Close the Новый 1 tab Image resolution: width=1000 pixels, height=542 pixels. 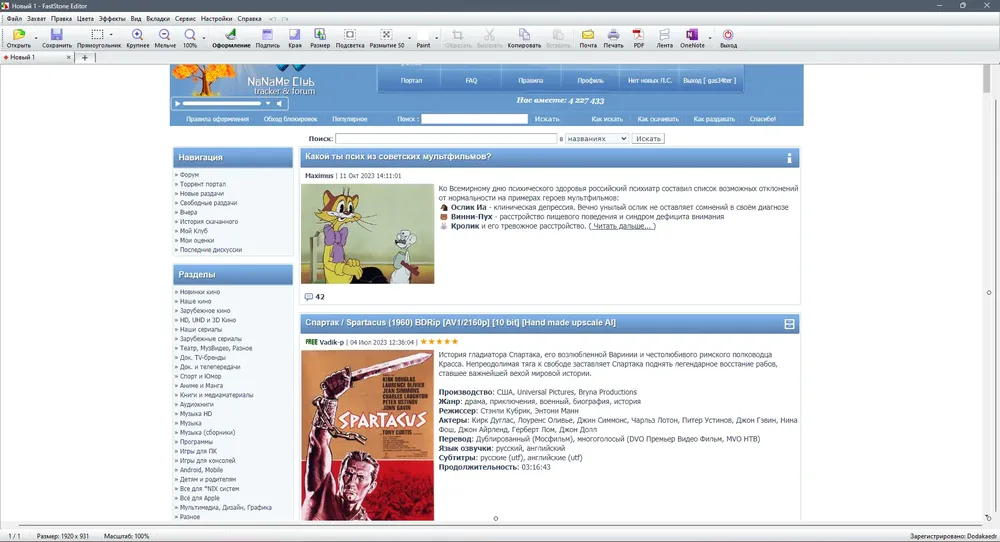click(68, 57)
